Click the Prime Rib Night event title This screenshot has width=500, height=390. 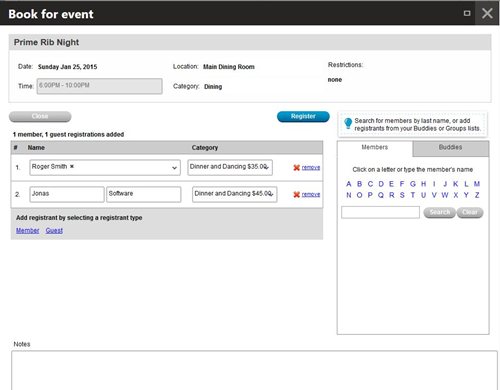46,42
